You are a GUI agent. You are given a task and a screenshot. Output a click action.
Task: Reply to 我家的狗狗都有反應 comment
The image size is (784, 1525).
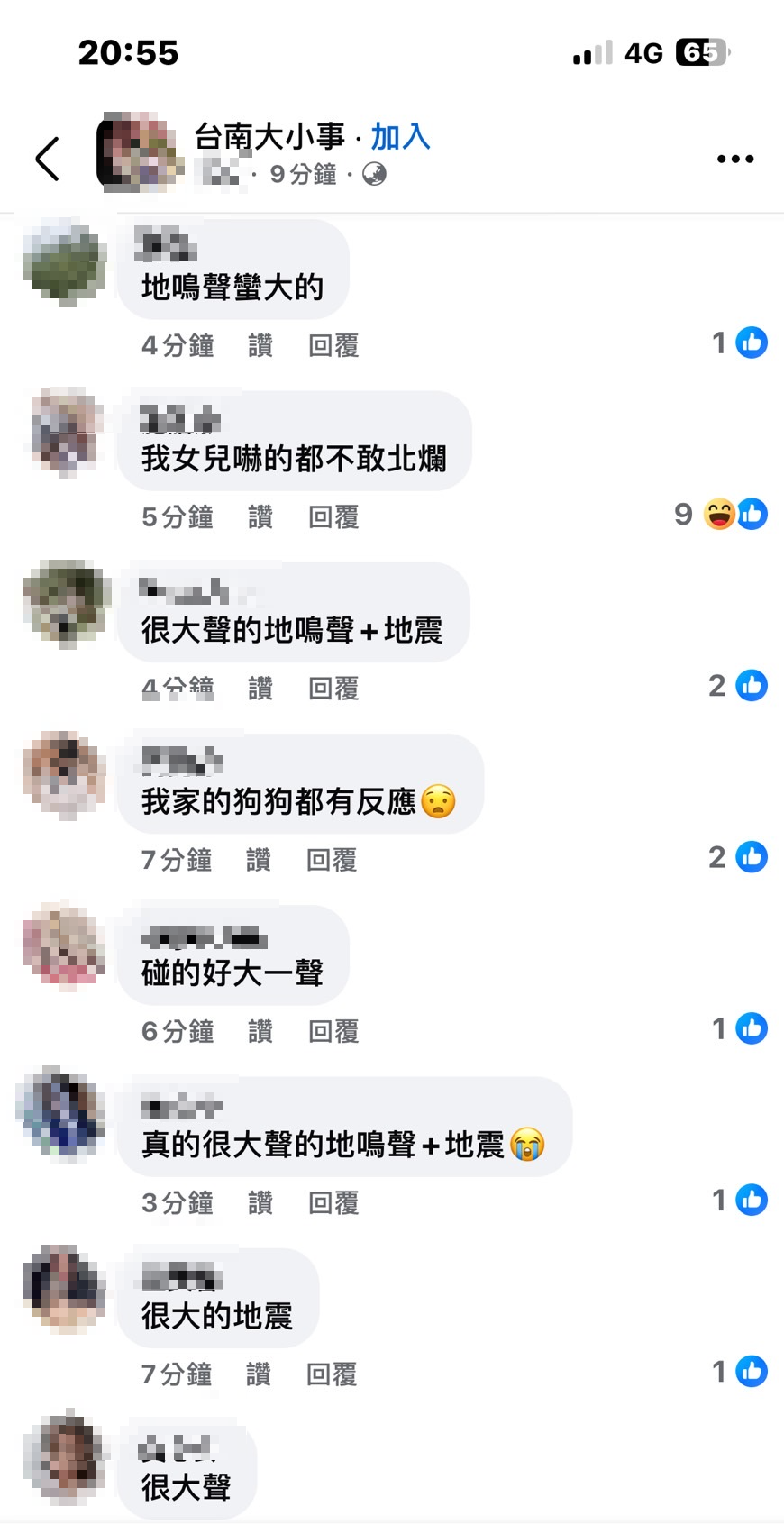(332, 860)
